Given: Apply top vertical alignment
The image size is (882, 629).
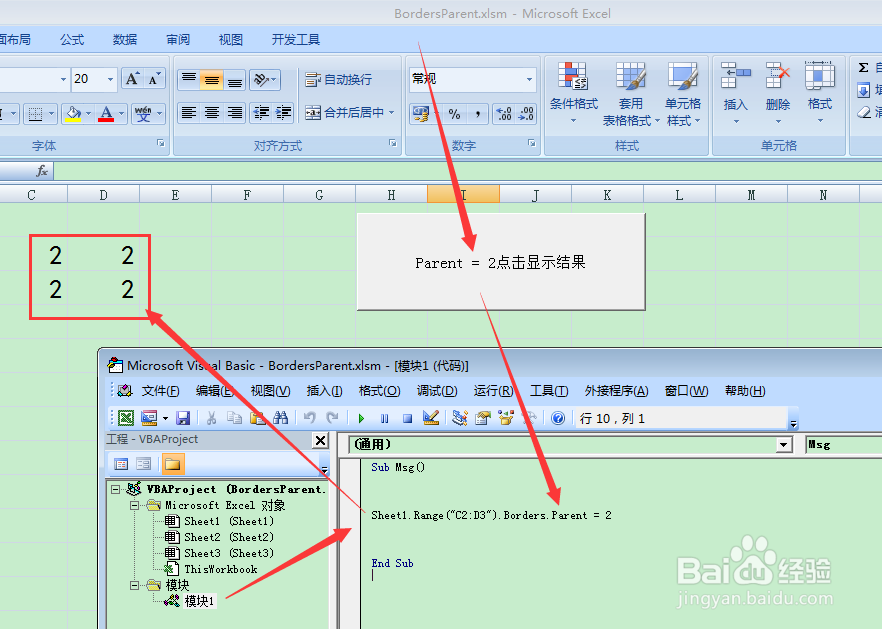Looking at the screenshot, I should pyautogui.click(x=189, y=79).
